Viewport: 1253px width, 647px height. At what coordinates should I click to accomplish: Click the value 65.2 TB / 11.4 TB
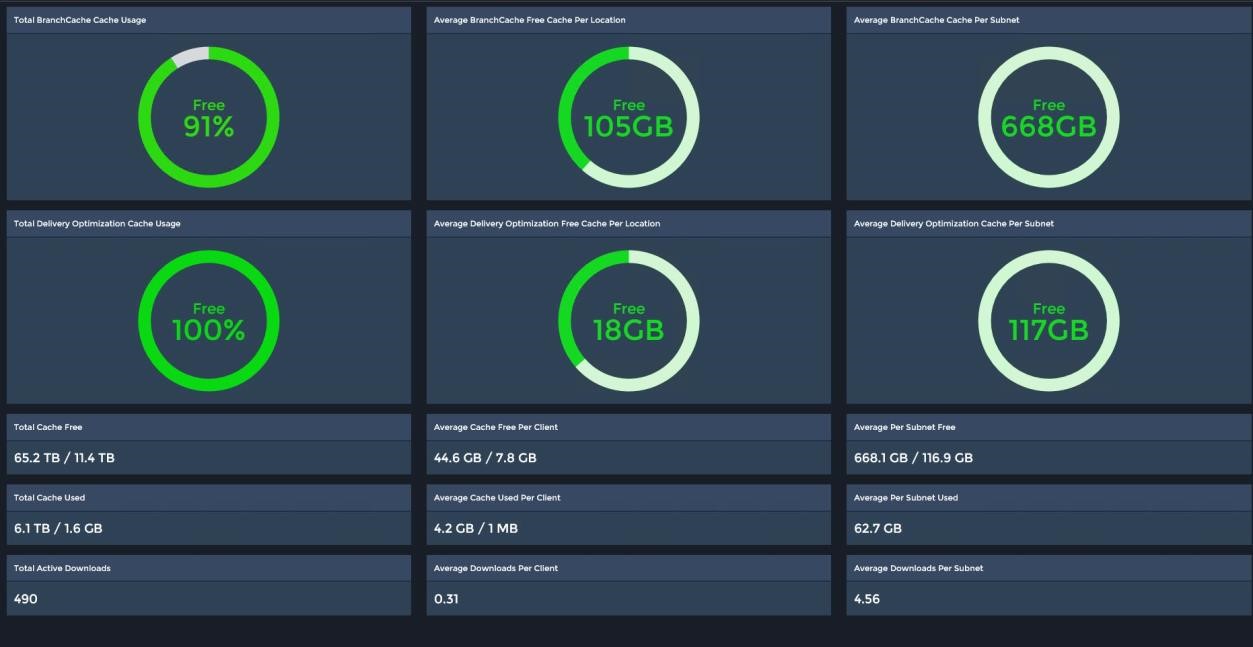click(x=64, y=458)
